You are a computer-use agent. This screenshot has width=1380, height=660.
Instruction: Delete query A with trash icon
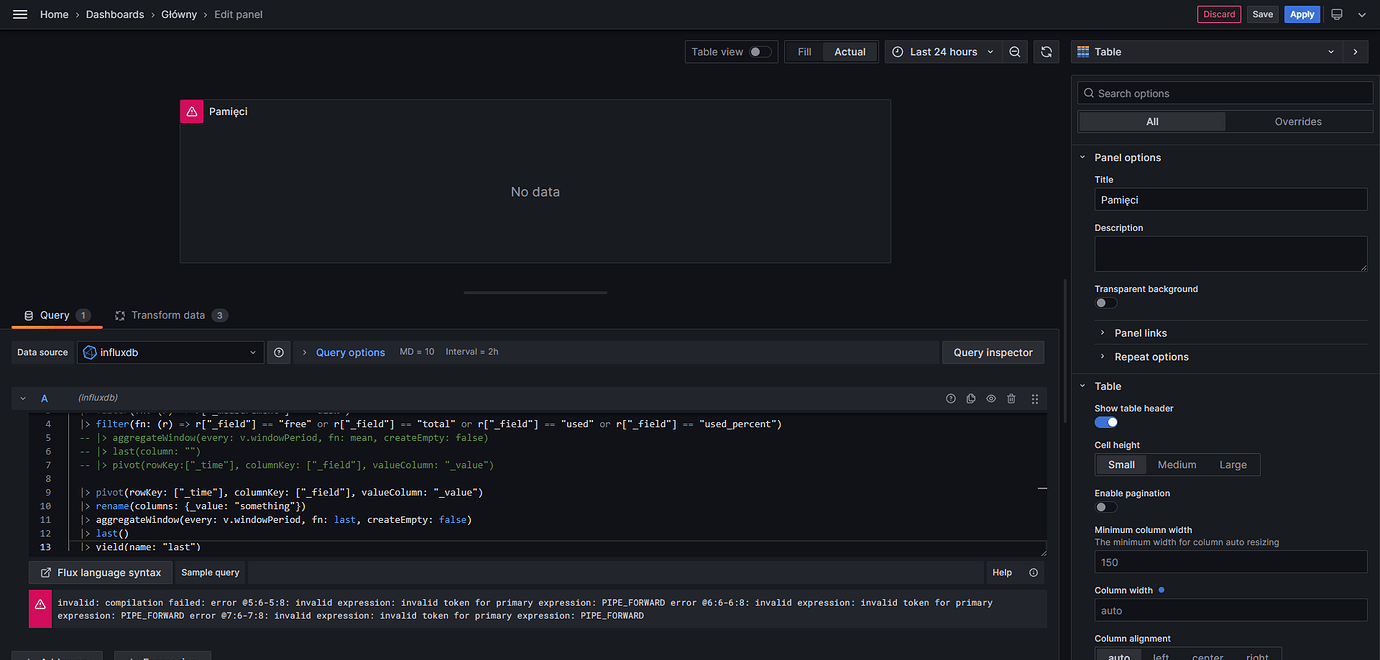click(x=1011, y=398)
